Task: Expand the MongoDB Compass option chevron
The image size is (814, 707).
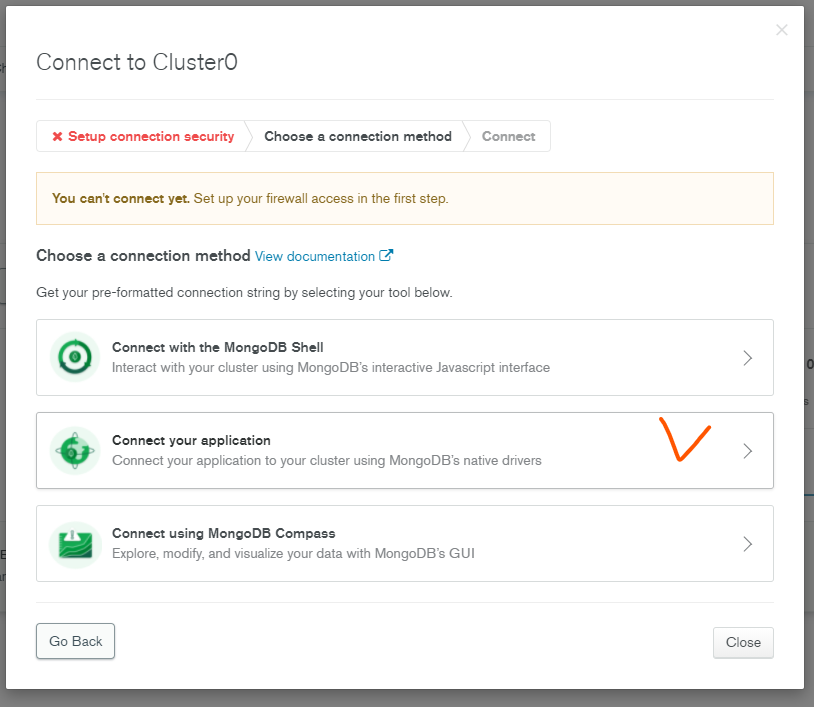Action: [x=747, y=544]
